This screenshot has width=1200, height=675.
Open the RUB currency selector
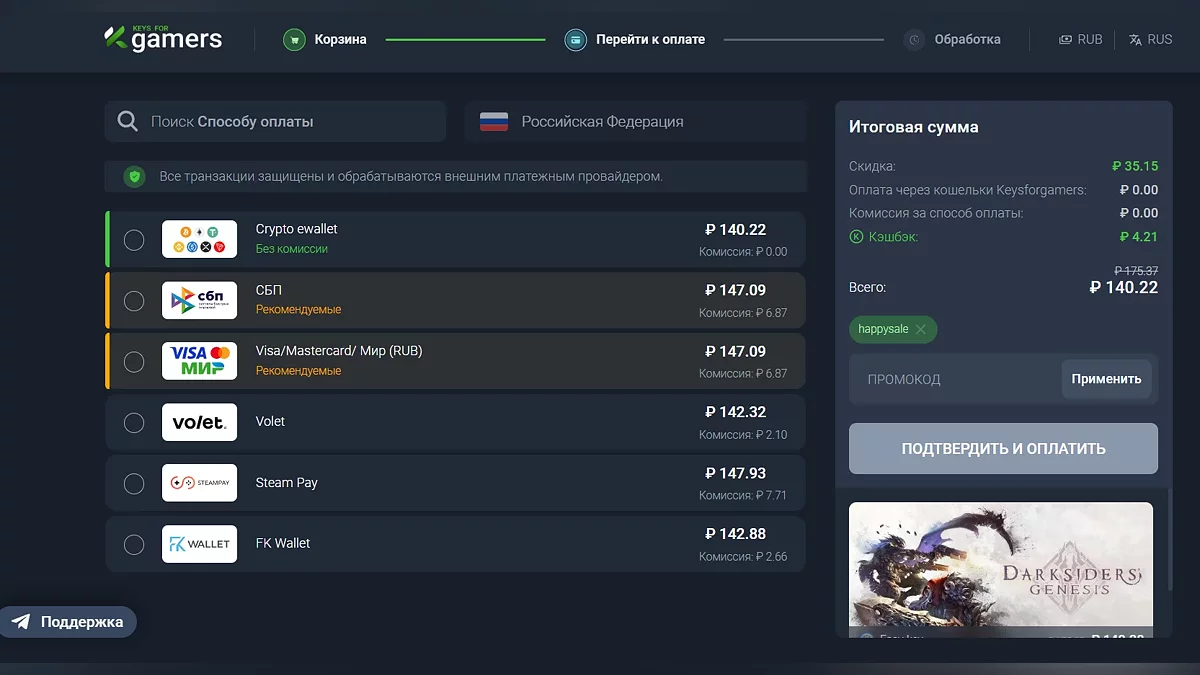click(1081, 40)
